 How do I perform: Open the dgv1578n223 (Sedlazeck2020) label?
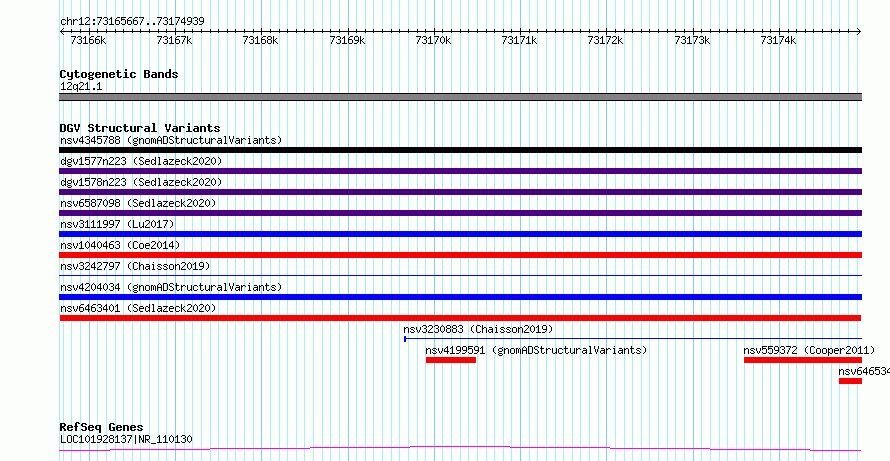coord(141,182)
